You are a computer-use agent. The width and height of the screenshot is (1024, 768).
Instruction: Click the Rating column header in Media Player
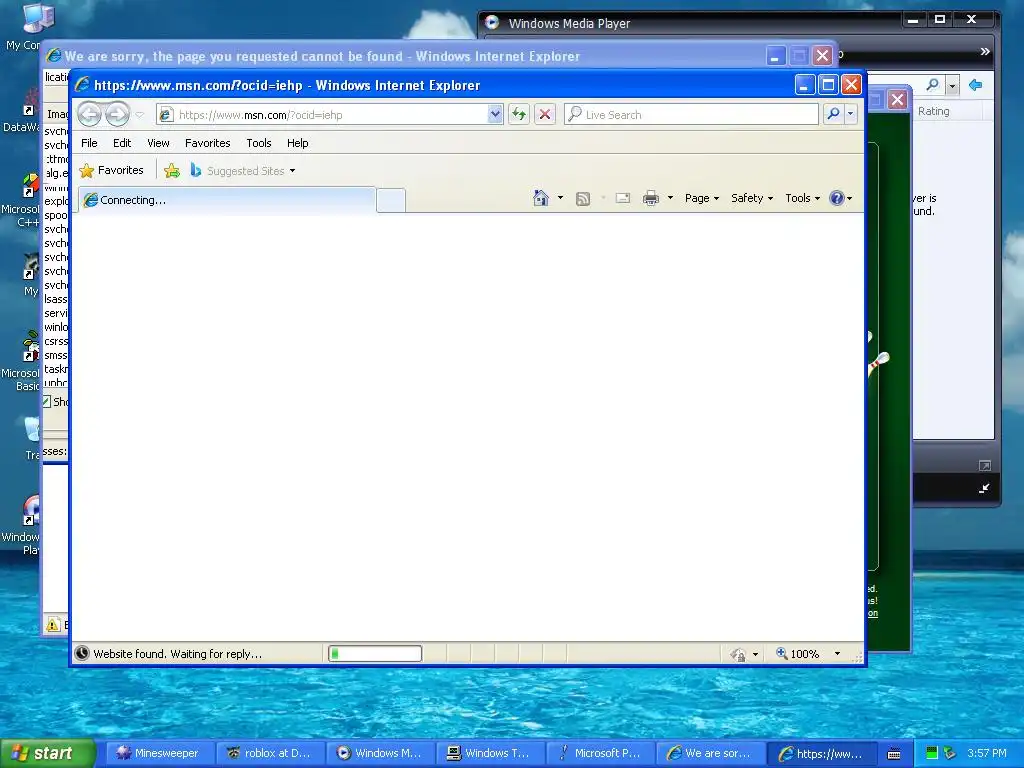point(933,111)
